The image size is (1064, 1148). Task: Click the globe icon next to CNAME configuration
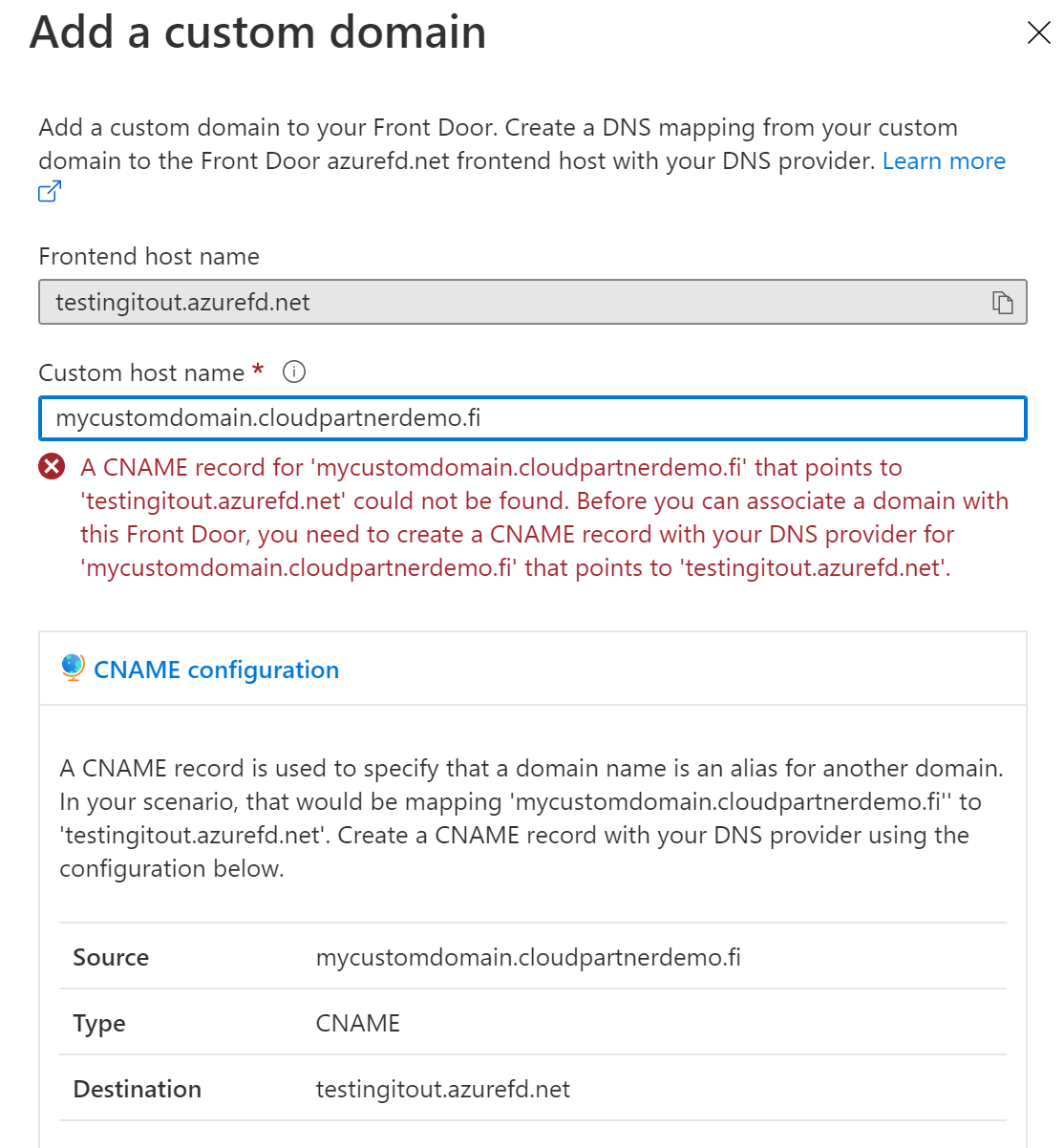point(73,668)
